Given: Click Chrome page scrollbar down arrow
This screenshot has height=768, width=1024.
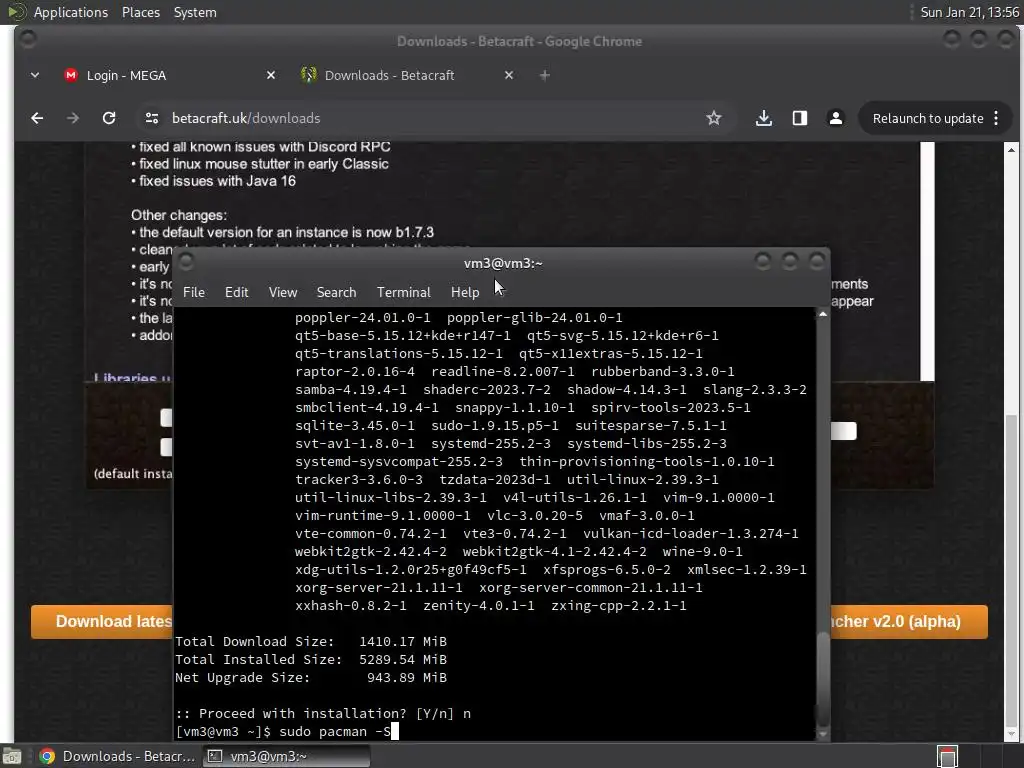Looking at the screenshot, I should (x=1011, y=735).
